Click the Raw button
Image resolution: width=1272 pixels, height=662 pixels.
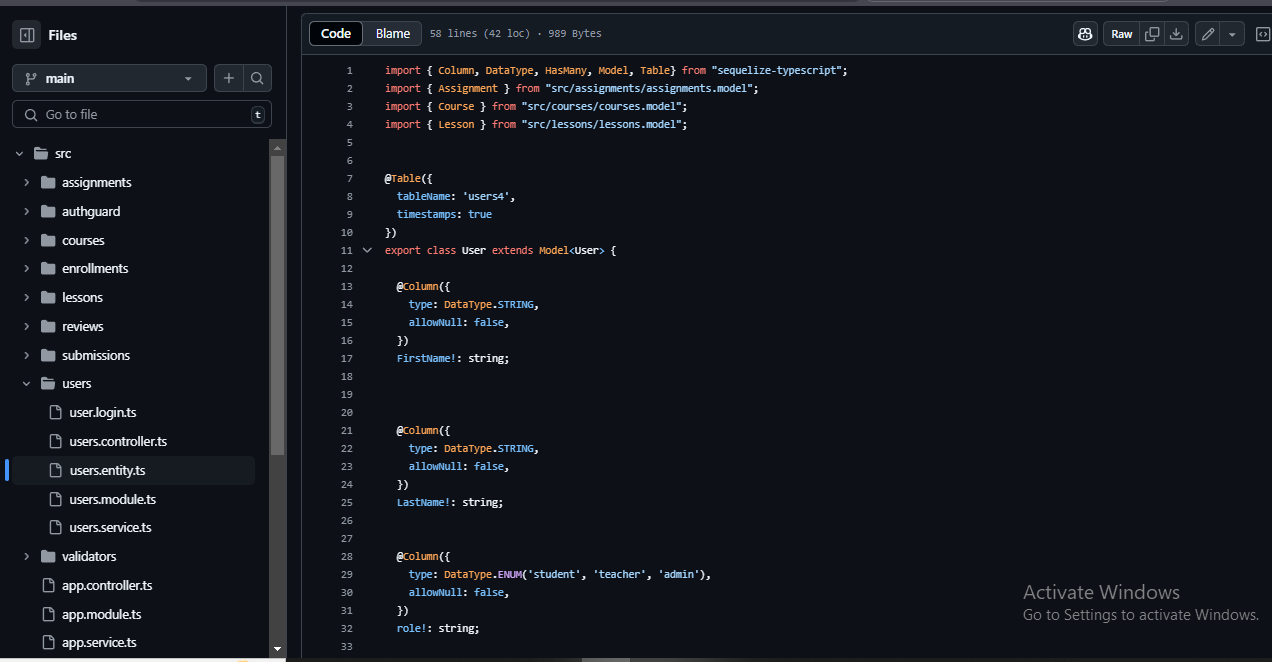[1122, 34]
